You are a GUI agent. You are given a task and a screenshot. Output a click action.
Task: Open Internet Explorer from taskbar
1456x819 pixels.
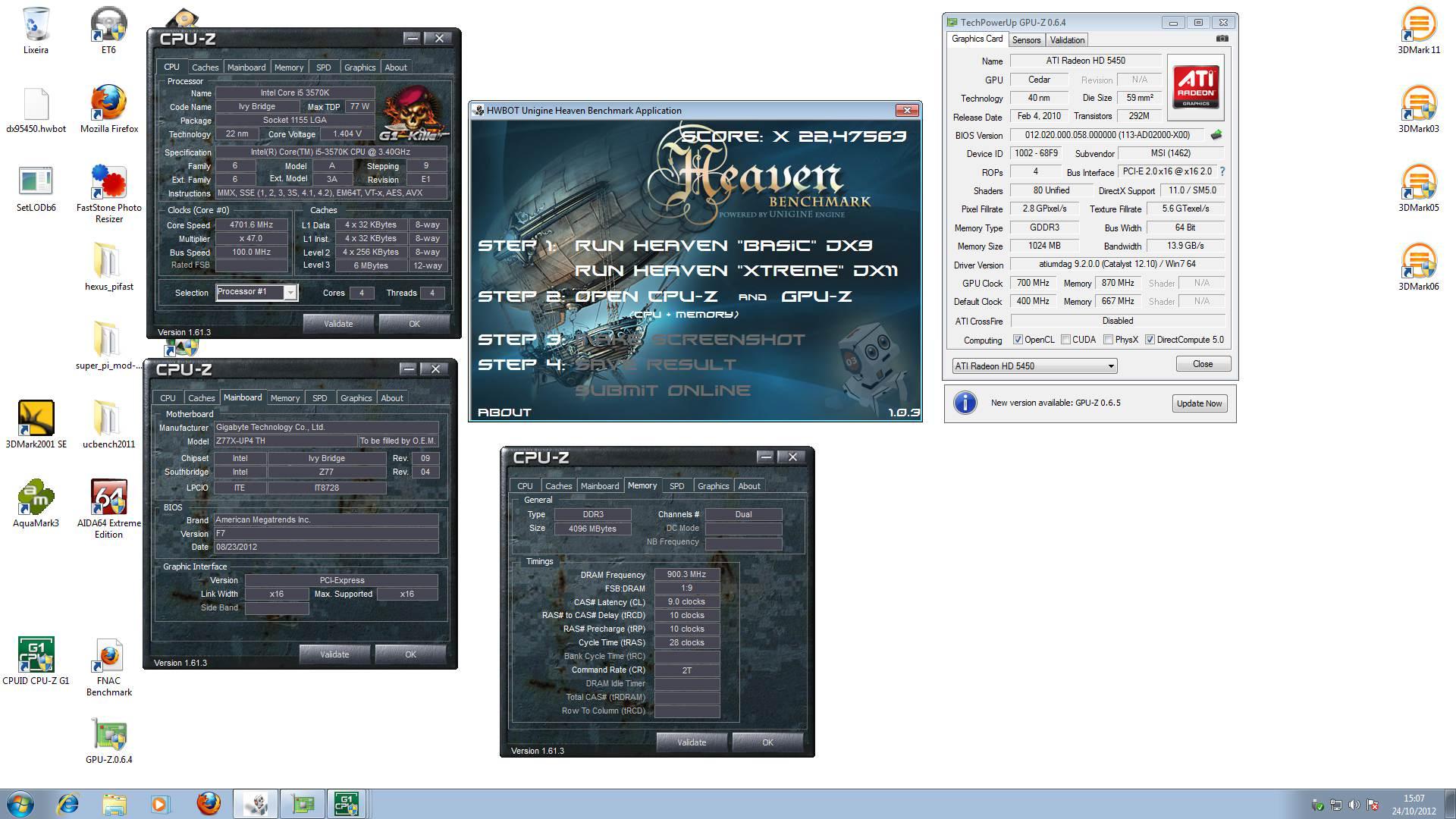(x=68, y=804)
